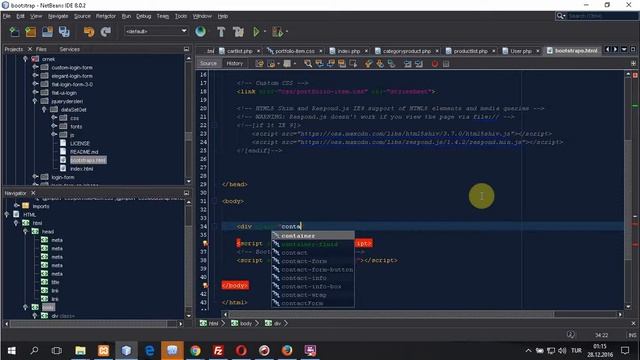
Task: Open the Debug menu
Action: [143, 16]
